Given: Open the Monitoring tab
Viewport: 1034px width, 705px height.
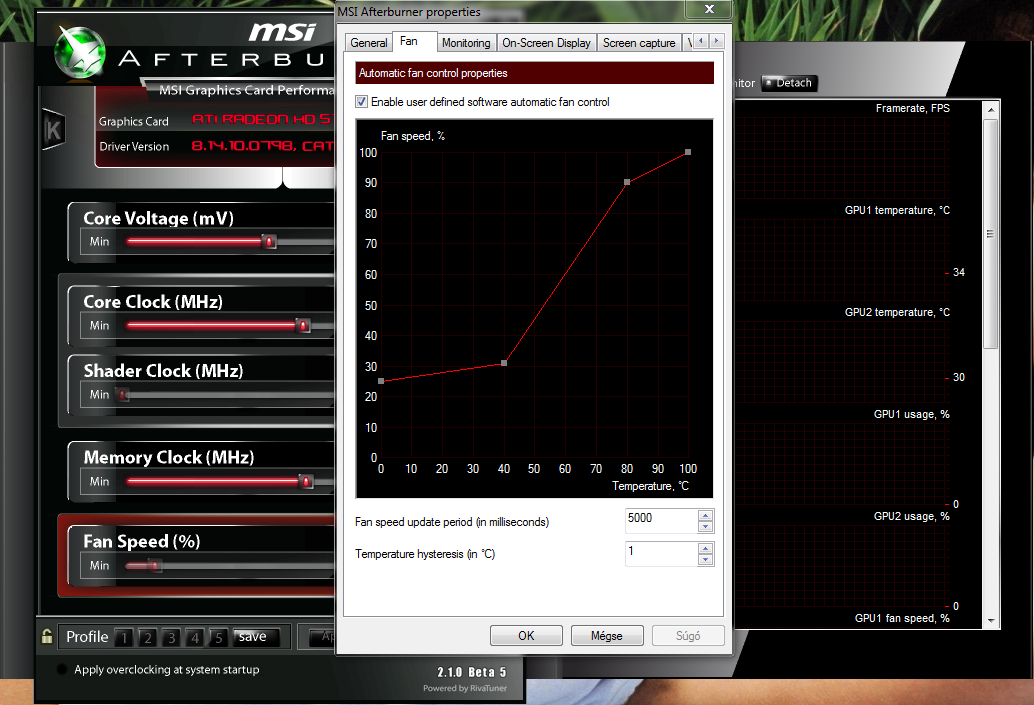Looking at the screenshot, I should pyautogui.click(x=466, y=43).
